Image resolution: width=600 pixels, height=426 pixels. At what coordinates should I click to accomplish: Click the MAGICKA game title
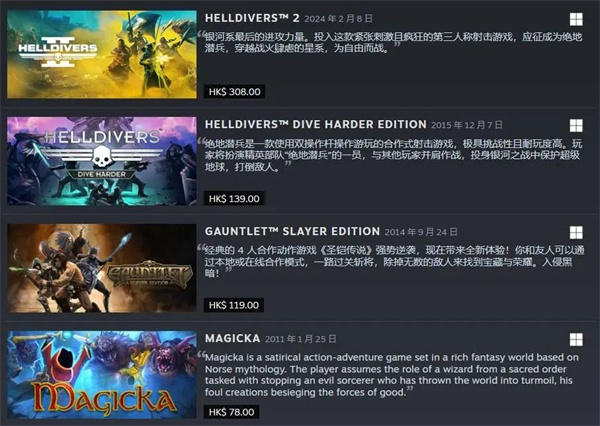233,338
